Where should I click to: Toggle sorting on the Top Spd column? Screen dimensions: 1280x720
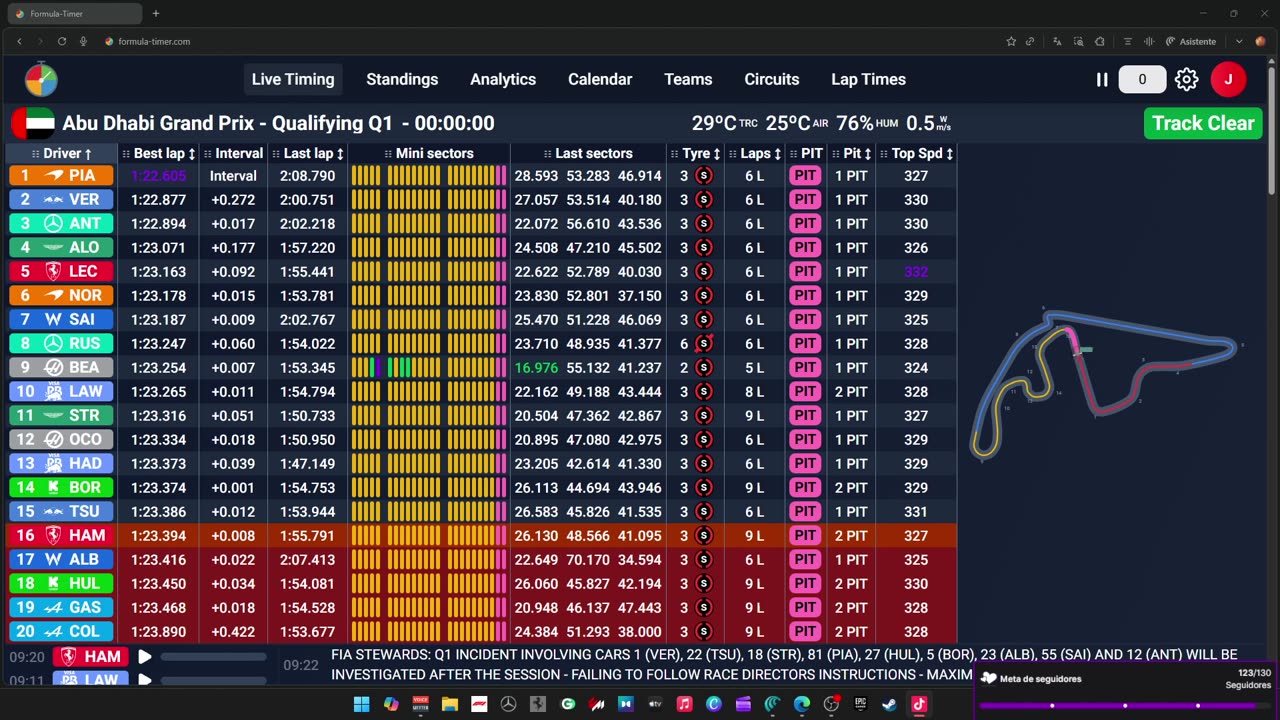point(916,154)
